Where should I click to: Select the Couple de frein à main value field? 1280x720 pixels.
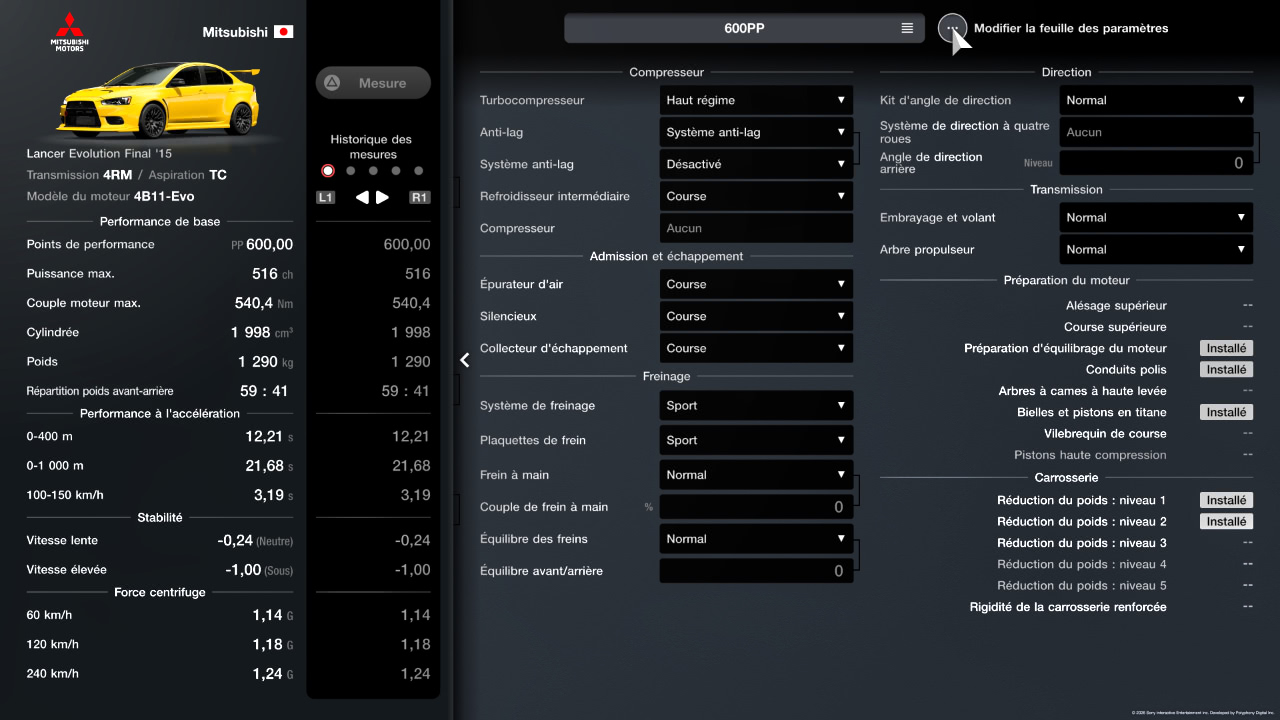coord(756,507)
